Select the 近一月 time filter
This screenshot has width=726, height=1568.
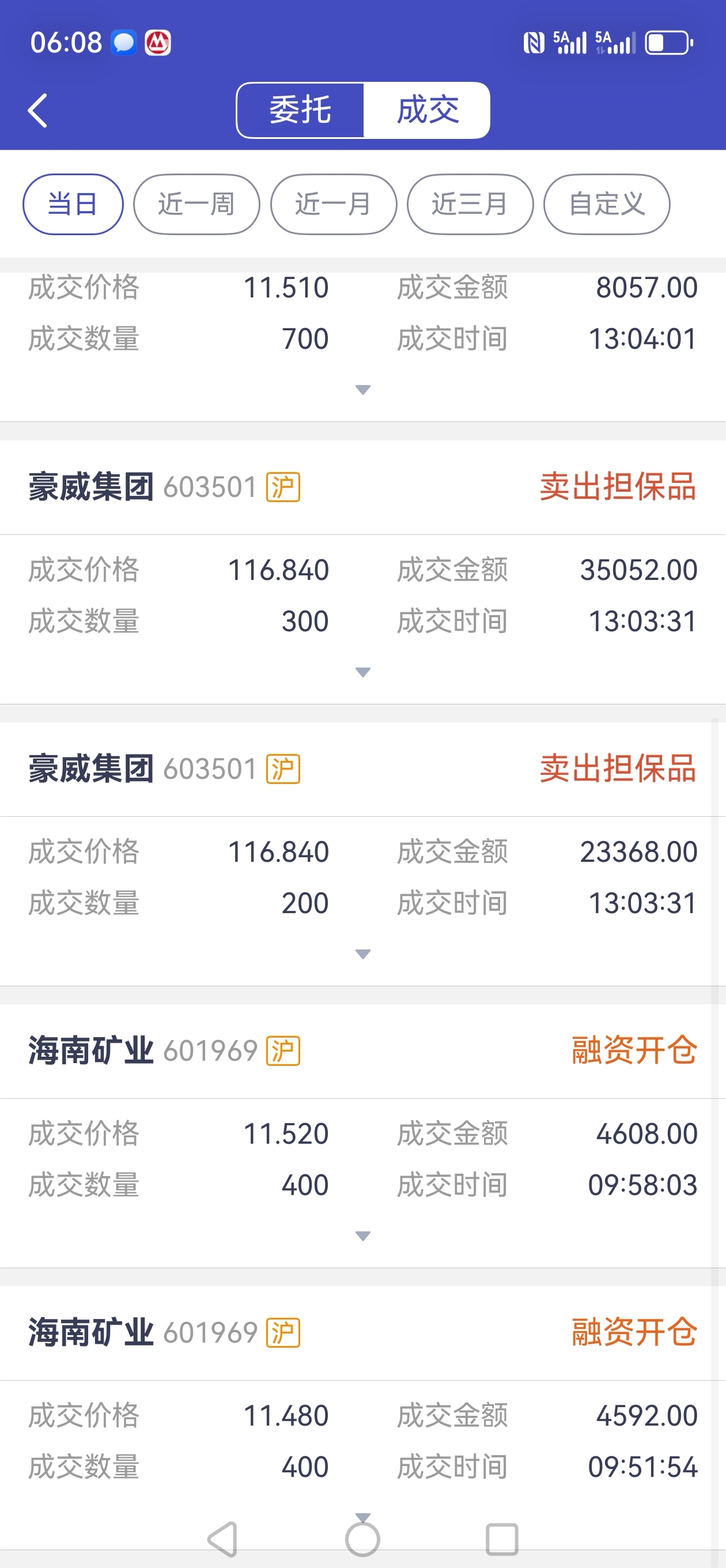pos(334,205)
